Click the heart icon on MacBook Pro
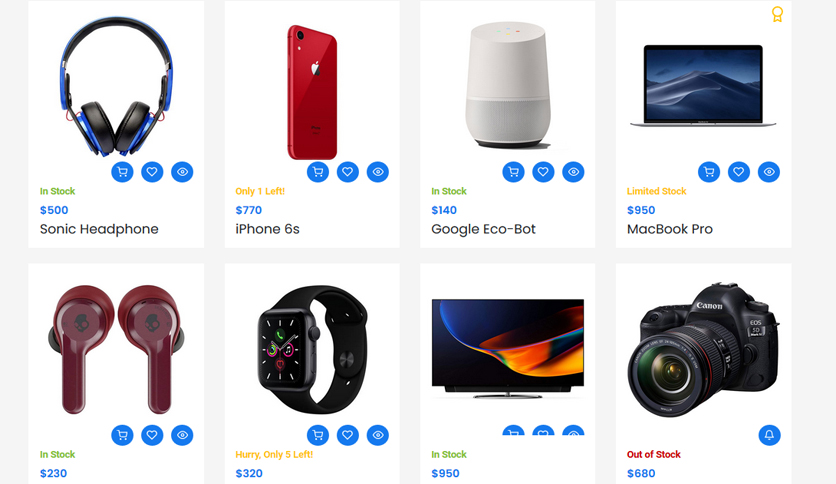 pos(739,172)
